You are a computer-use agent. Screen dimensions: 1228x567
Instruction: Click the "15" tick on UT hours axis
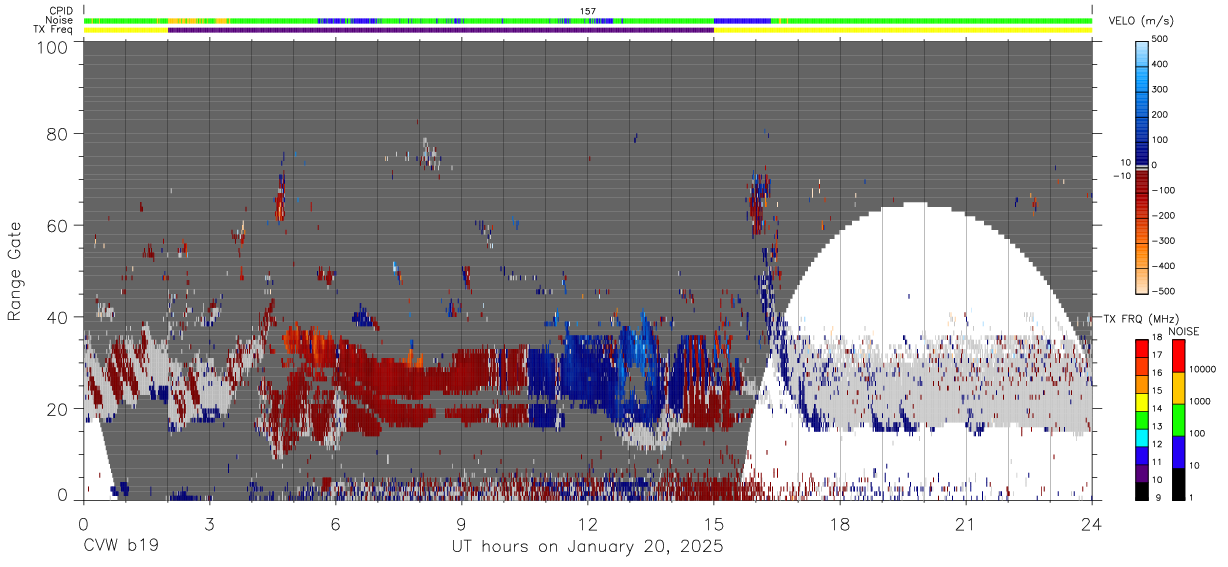click(714, 523)
